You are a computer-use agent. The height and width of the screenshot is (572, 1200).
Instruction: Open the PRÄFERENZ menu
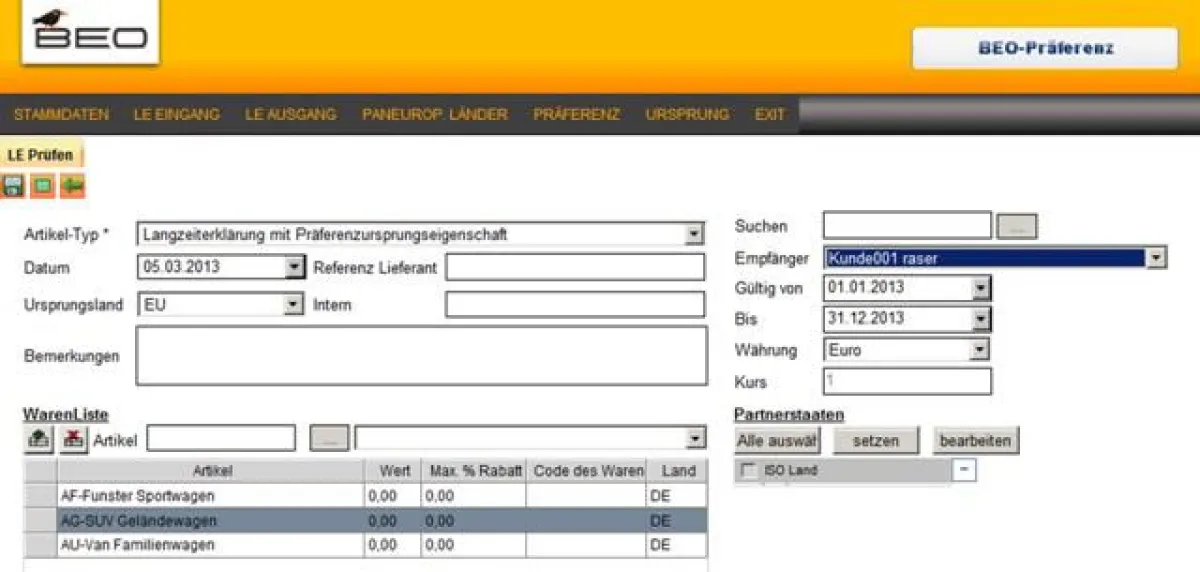click(x=577, y=114)
